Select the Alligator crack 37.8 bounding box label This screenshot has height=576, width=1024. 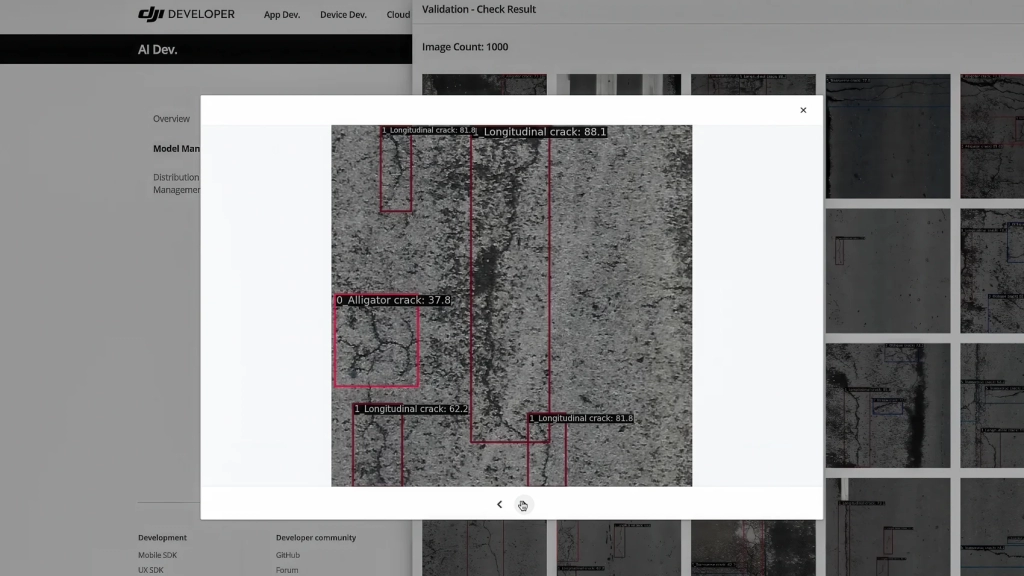click(394, 299)
